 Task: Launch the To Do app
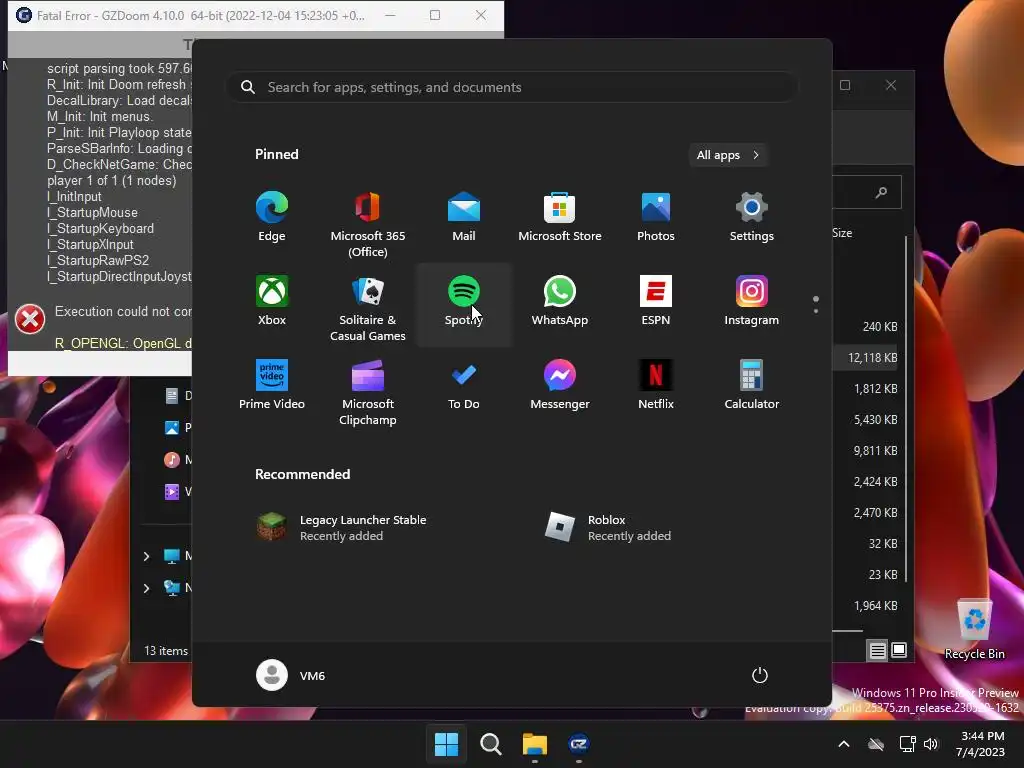464,385
